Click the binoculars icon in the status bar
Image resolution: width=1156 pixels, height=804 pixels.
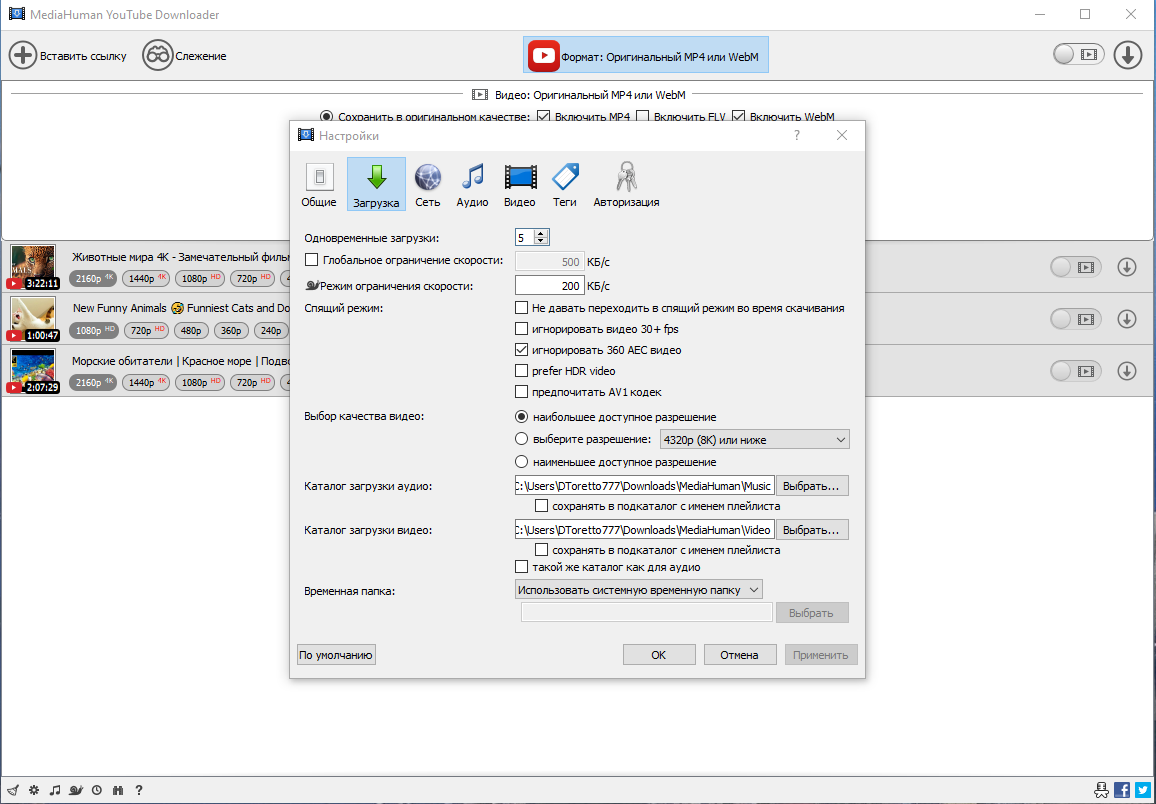[x=118, y=790]
